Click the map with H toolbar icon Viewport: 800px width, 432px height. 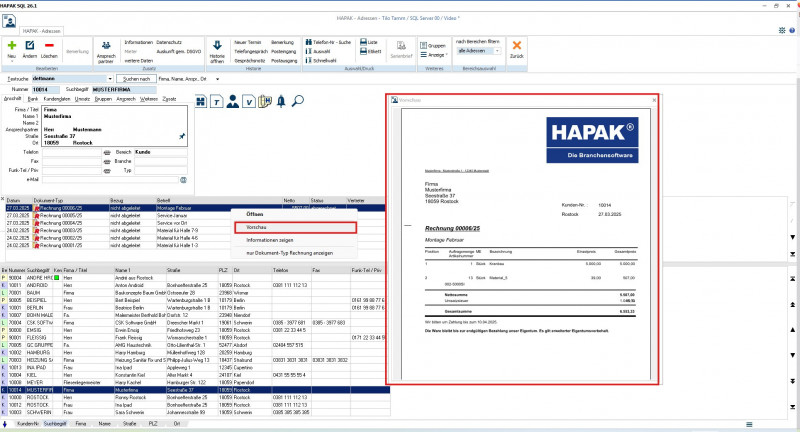265,101
